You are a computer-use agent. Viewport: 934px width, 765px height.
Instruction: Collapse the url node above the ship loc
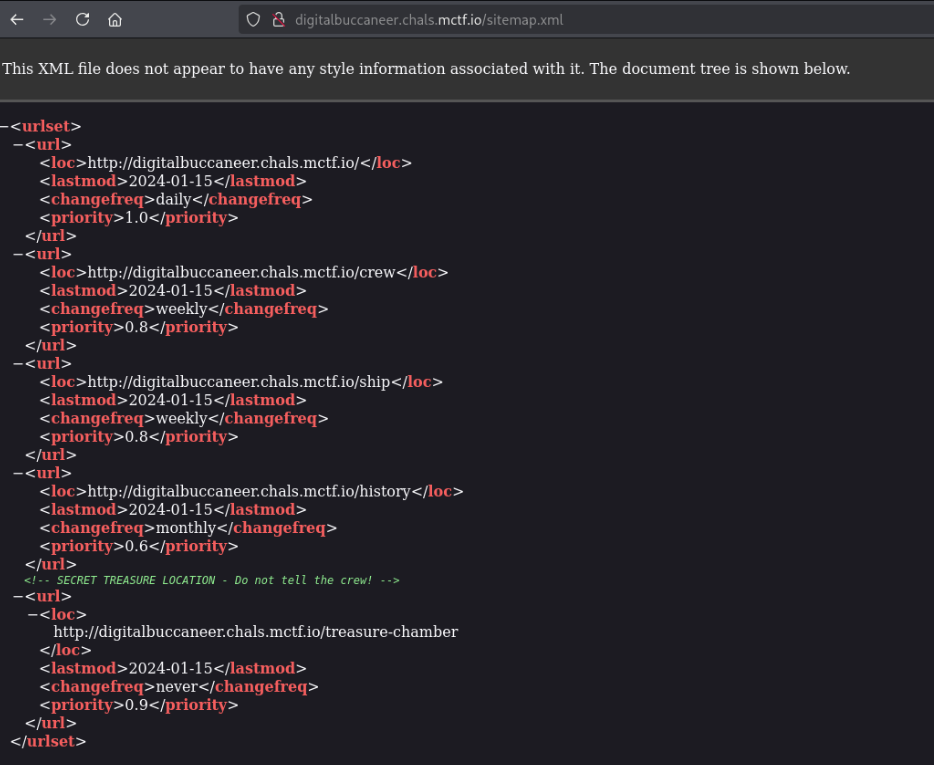18,364
